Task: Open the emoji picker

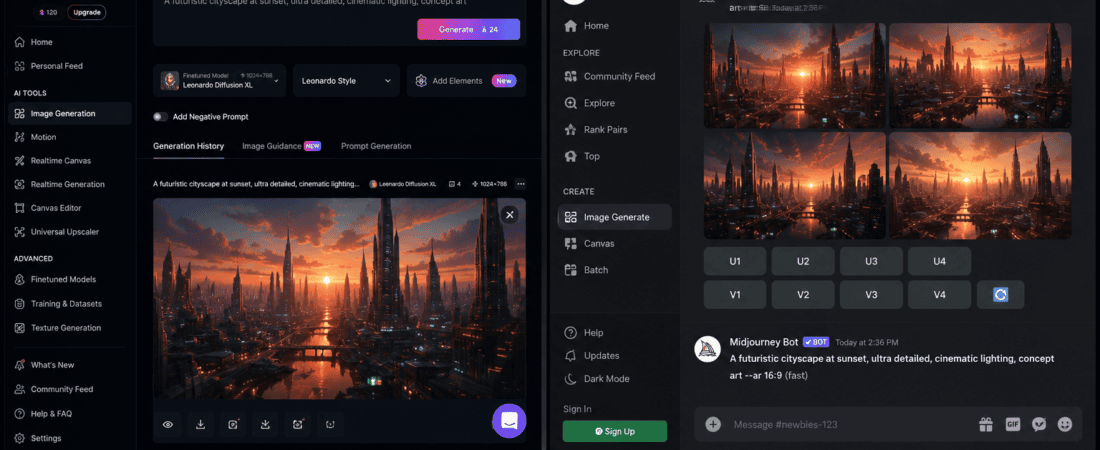Action: (x=1065, y=424)
